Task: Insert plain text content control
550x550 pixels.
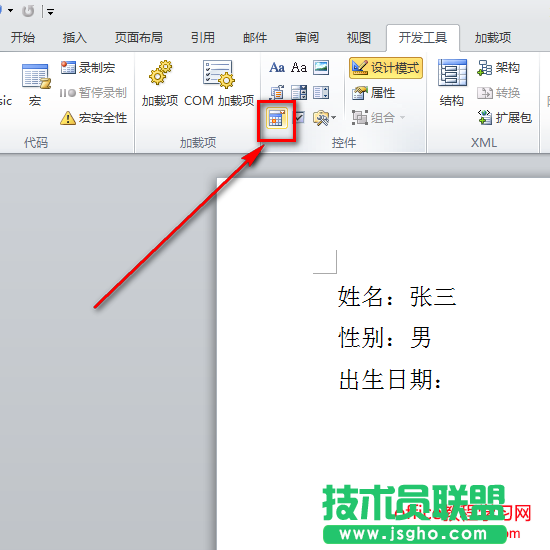Action: click(x=299, y=67)
